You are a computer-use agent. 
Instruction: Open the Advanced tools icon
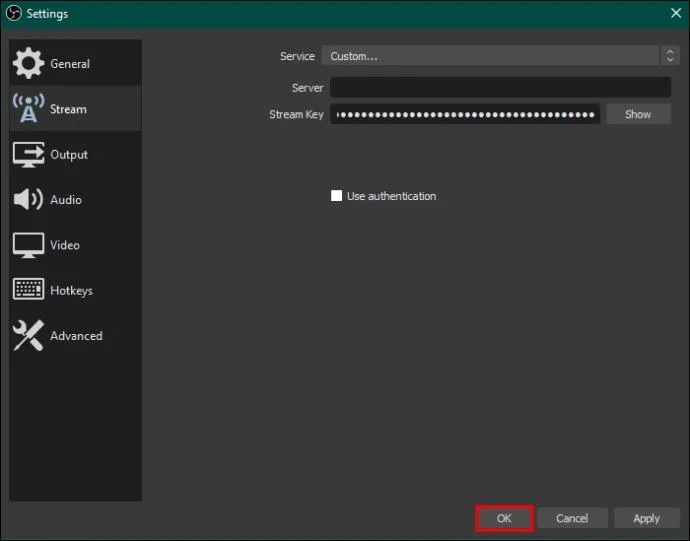click(x=29, y=335)
